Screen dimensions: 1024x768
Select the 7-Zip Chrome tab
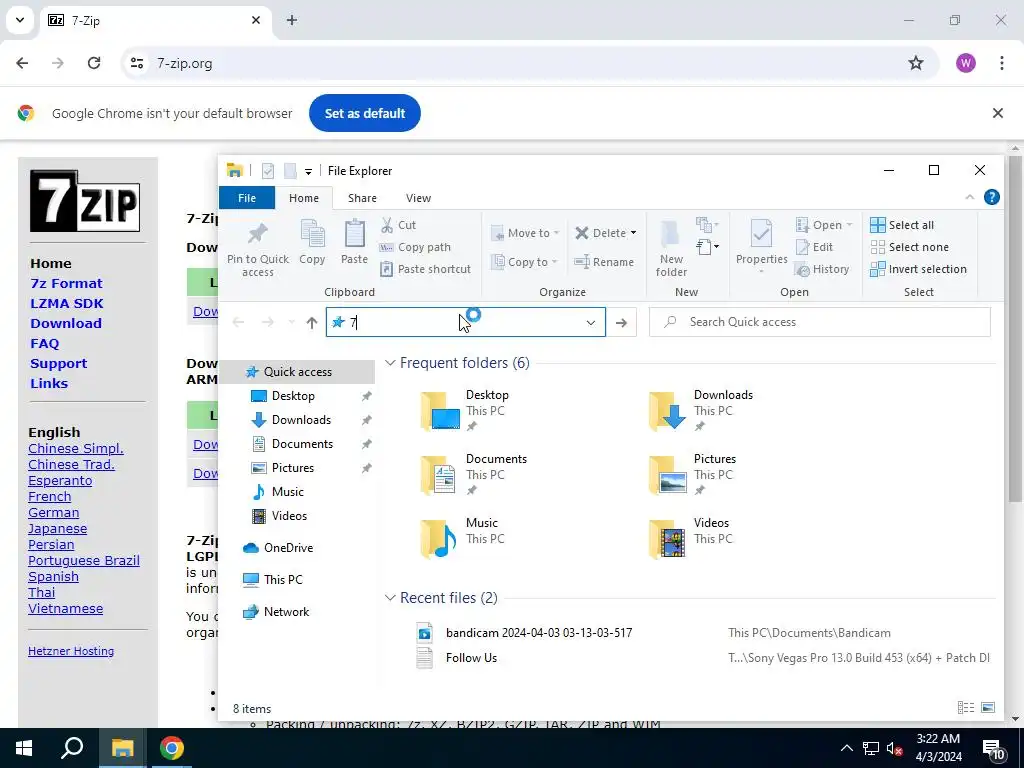coord(155,21)
